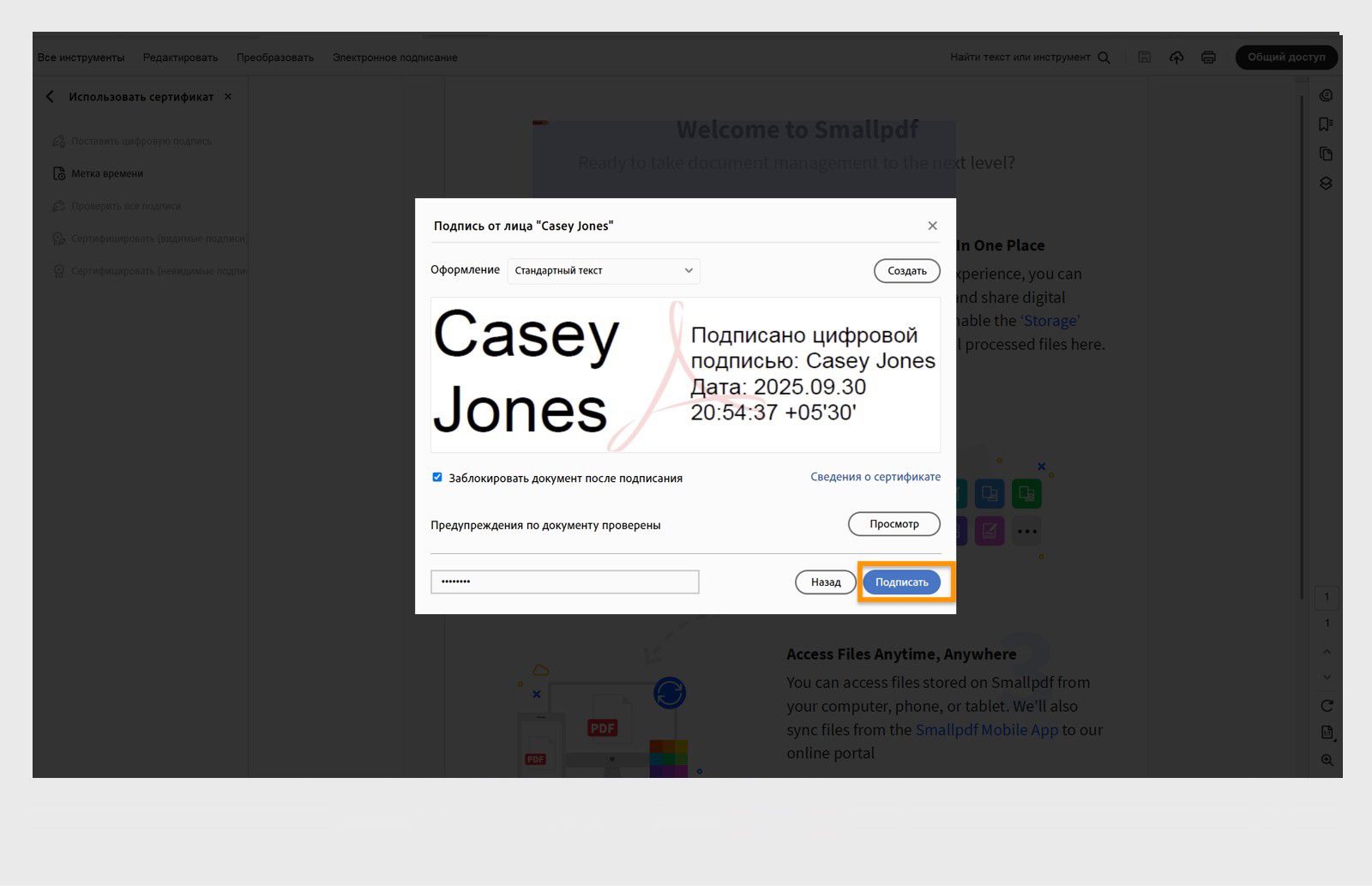Screen dimensions: 1372x886
Task: Click the Подписать button
Action: click(x=902, y=582)
